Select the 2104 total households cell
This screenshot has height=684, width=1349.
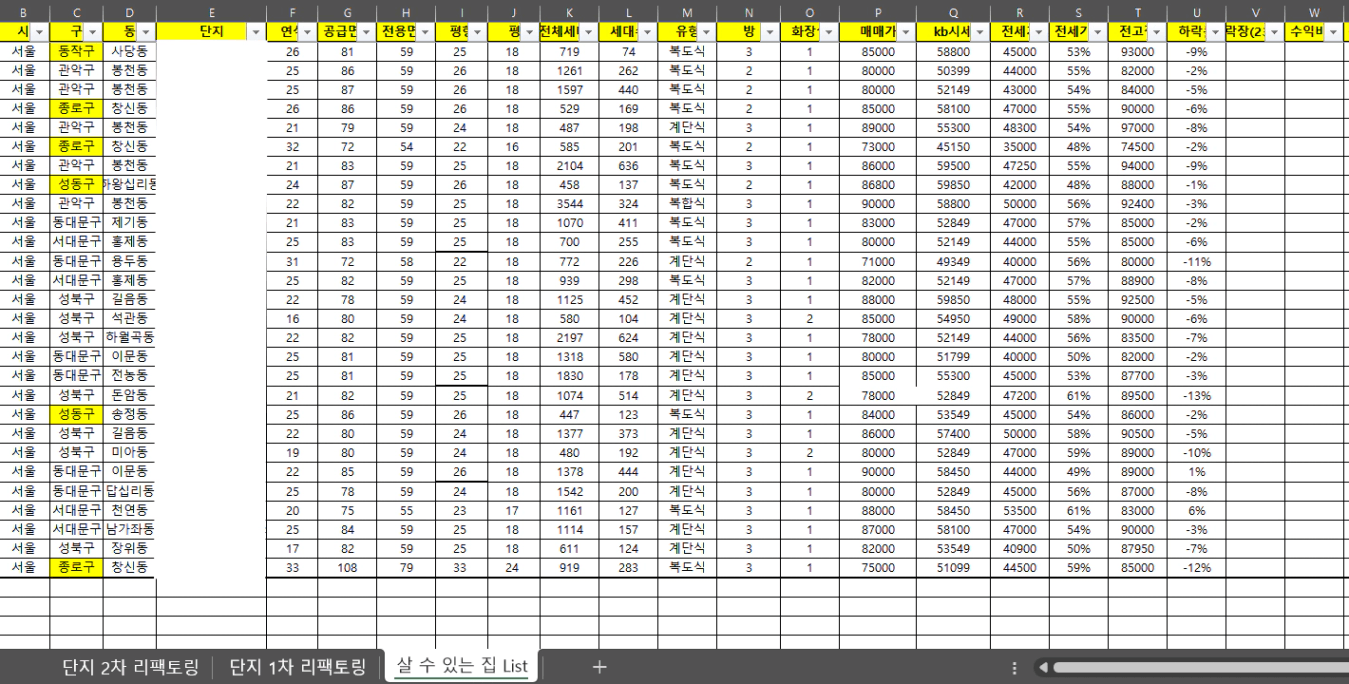pos(569,165)
